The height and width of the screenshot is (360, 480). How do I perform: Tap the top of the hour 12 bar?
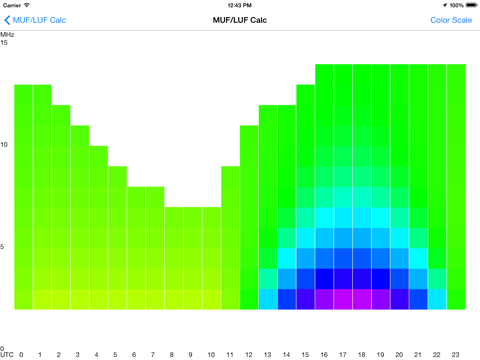pos(249,136)
